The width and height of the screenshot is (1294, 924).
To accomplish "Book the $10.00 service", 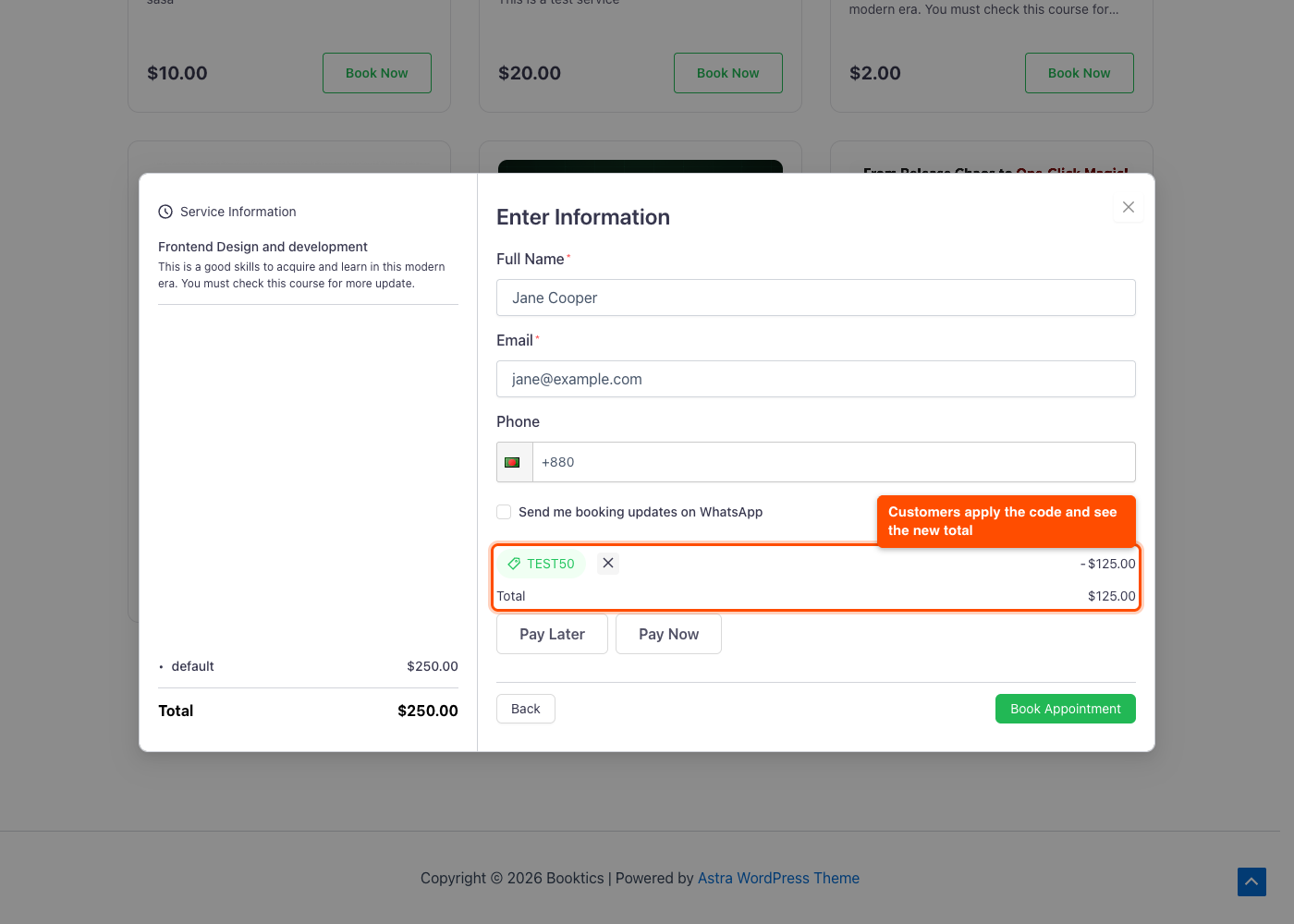I will tap(377, 73).
